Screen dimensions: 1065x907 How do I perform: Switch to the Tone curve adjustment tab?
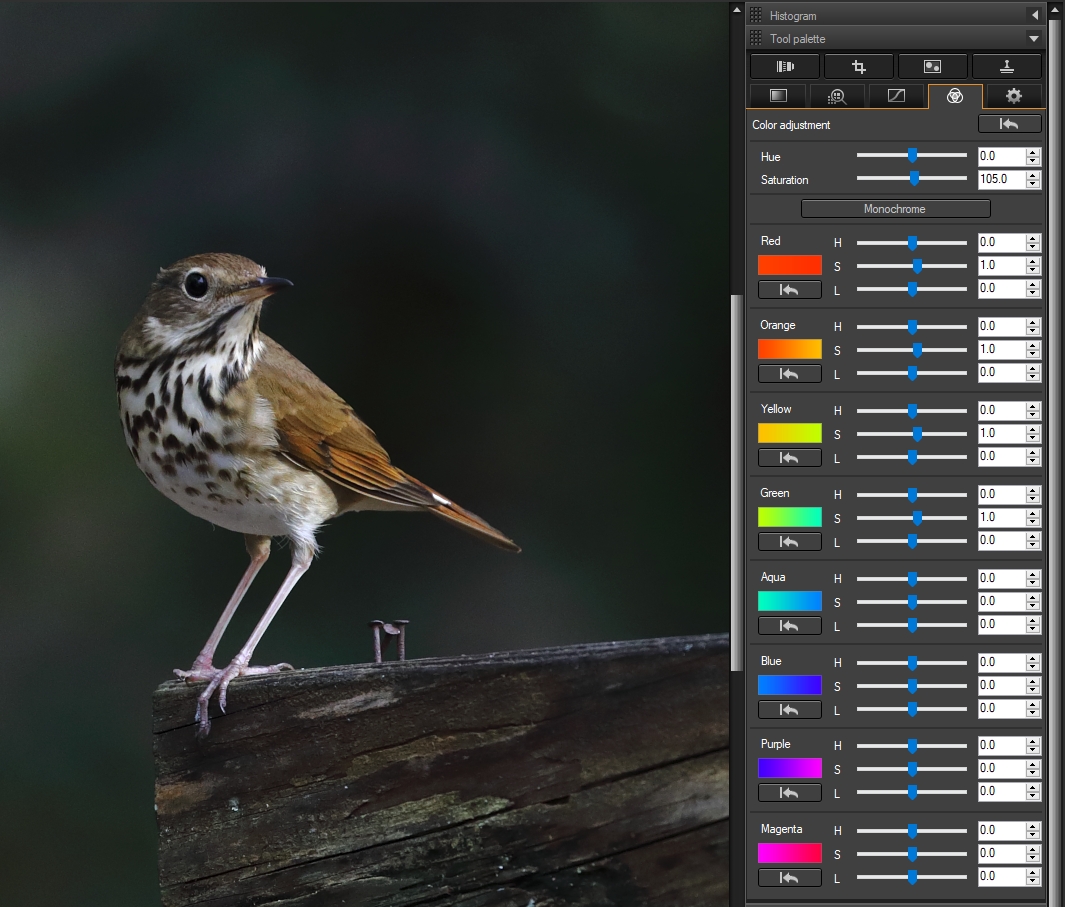(x=896, y=96)
